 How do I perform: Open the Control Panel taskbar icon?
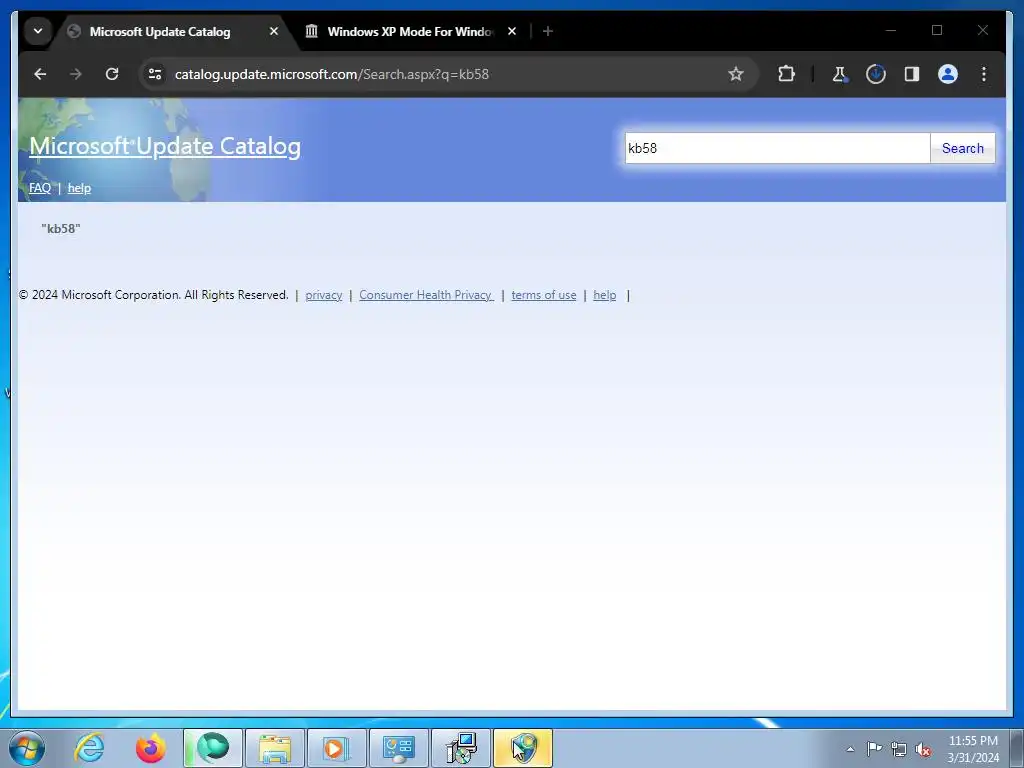pyautogui.click(x=398, y=748)
